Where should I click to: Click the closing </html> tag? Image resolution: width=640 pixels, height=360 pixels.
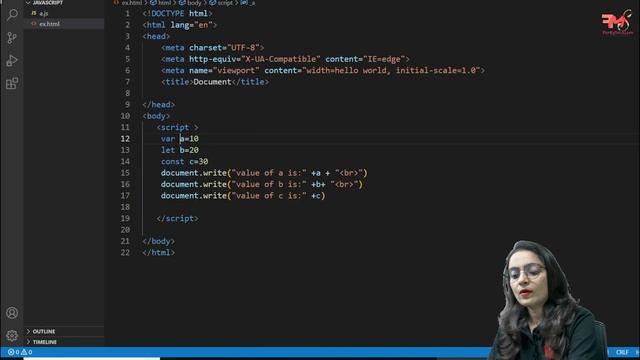point(159,253)
